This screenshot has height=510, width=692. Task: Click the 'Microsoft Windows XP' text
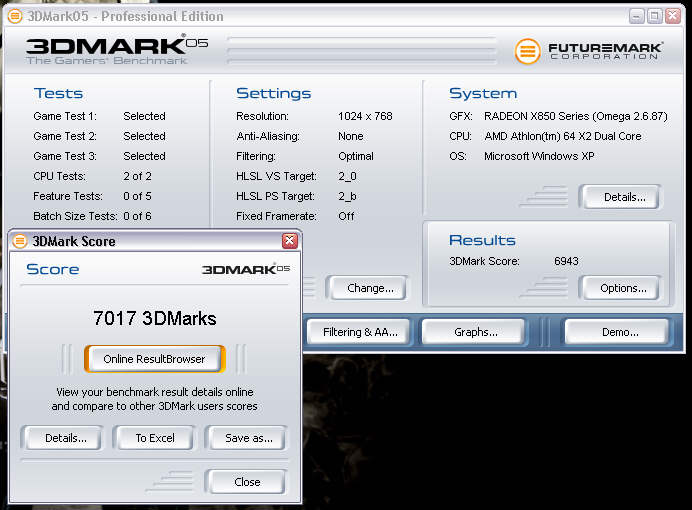click(x=539, y=156)
